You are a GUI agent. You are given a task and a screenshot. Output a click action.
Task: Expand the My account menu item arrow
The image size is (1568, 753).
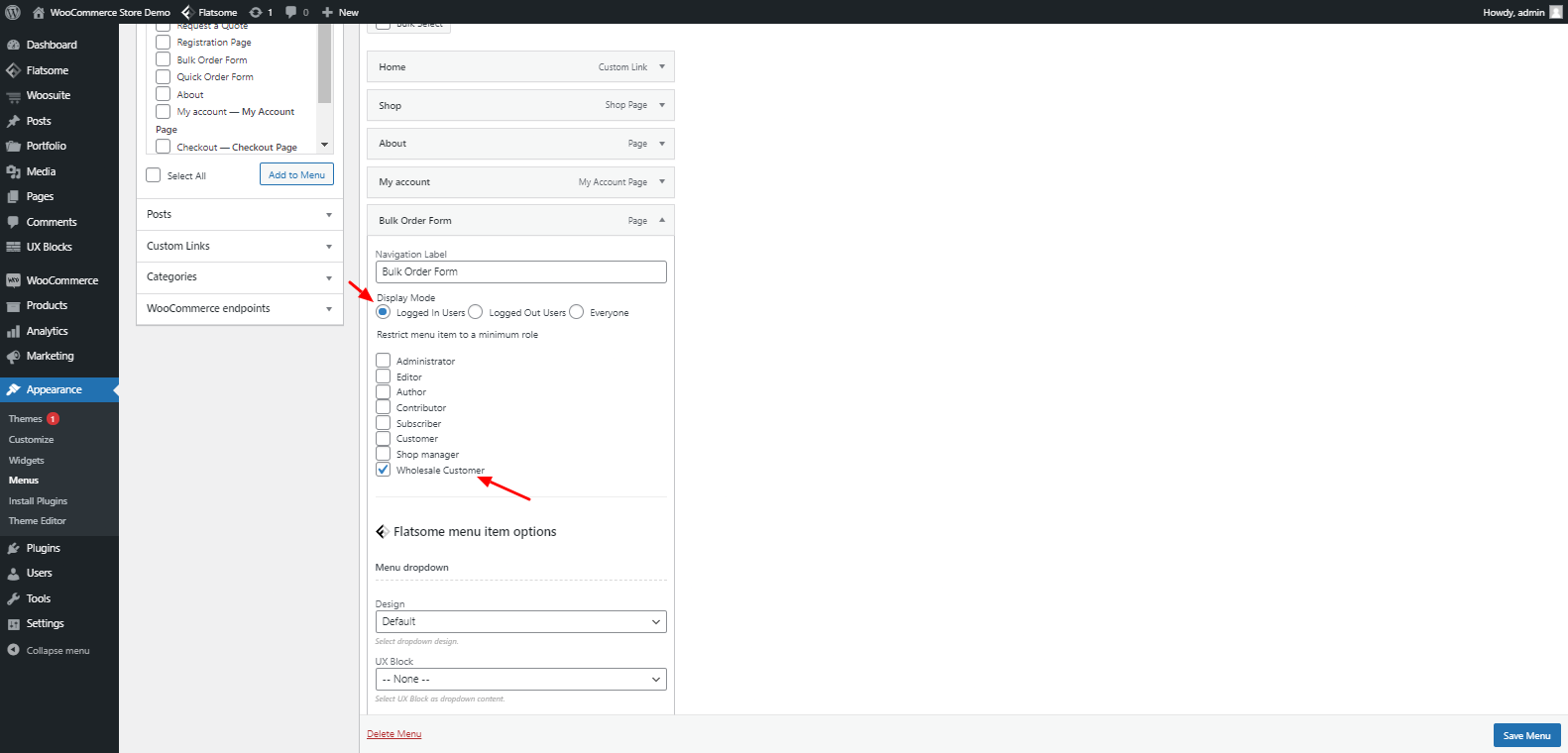[662, 181]
